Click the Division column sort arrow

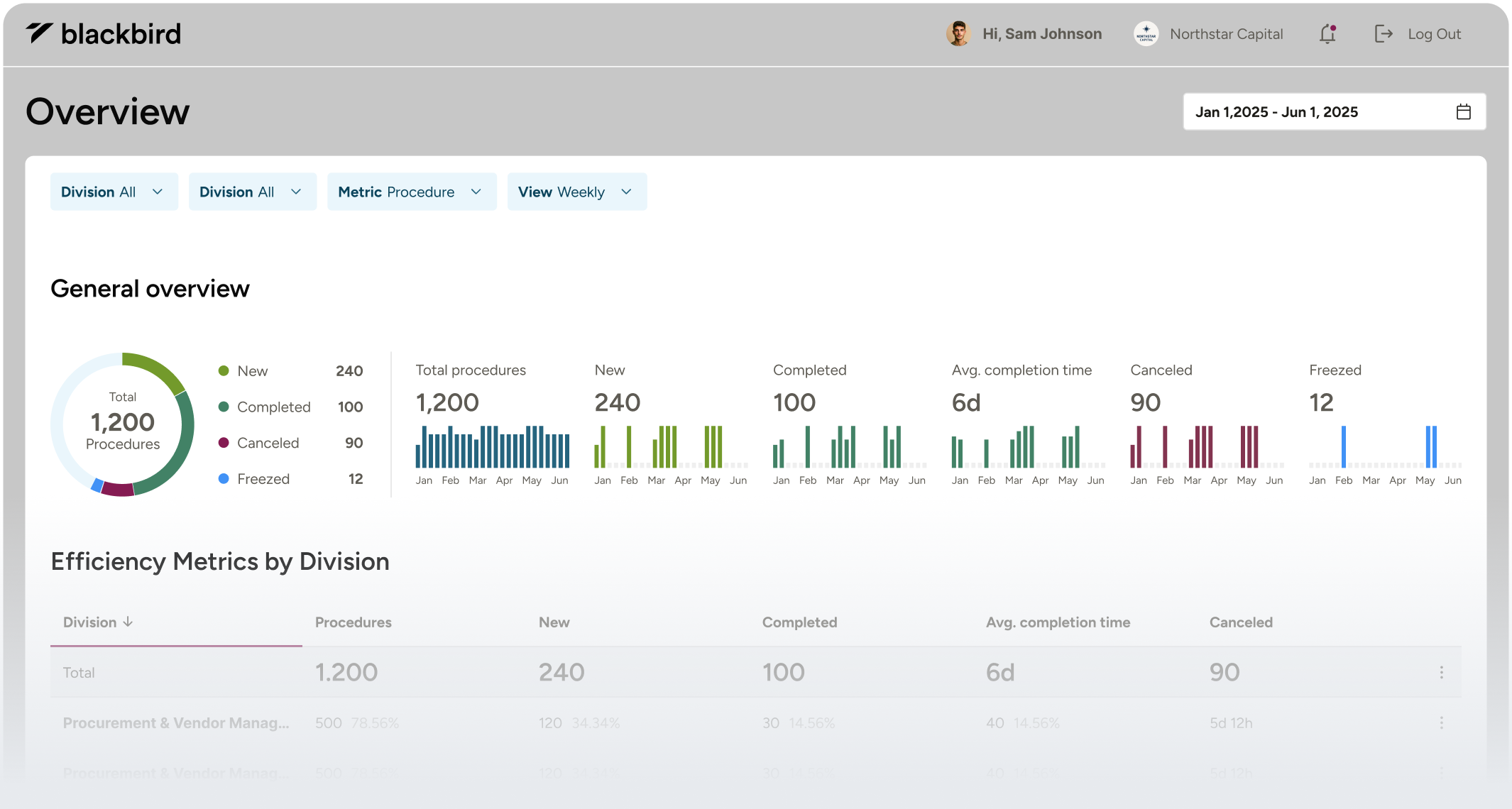tap(128, 622)
